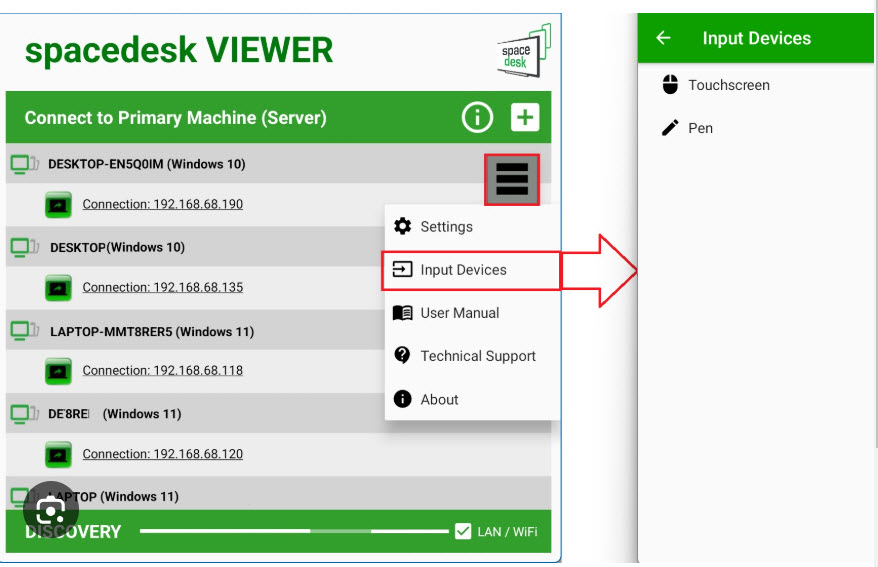
Task: Connect to 192.168.68.118 link
Action: pos(162,370)
